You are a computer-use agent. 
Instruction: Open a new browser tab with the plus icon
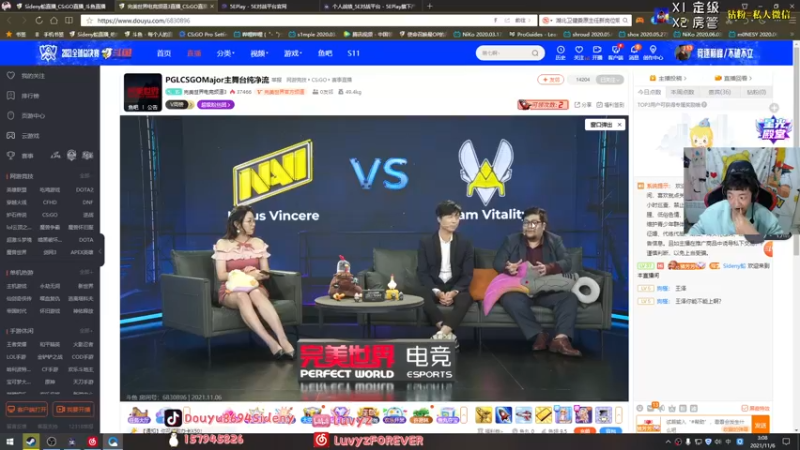pos(430,6)
